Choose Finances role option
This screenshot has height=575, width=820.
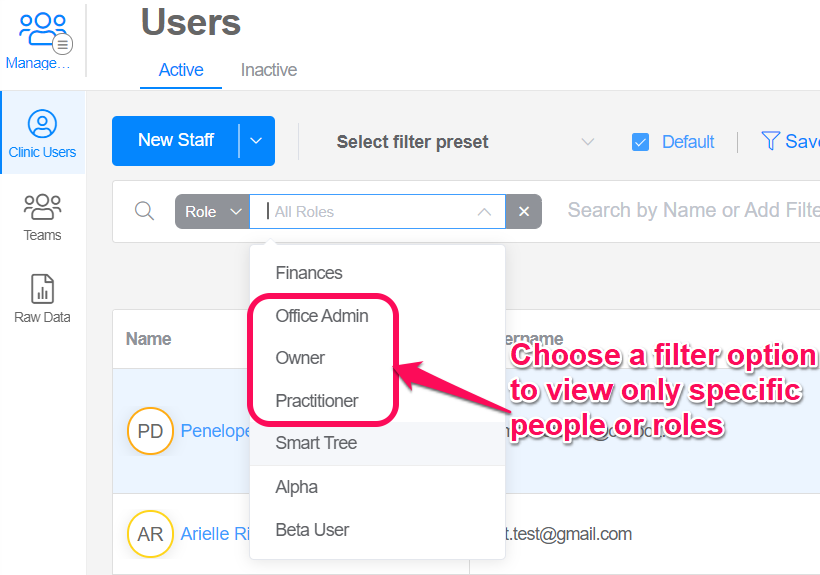pyautogui.click(x=378, y=273)
